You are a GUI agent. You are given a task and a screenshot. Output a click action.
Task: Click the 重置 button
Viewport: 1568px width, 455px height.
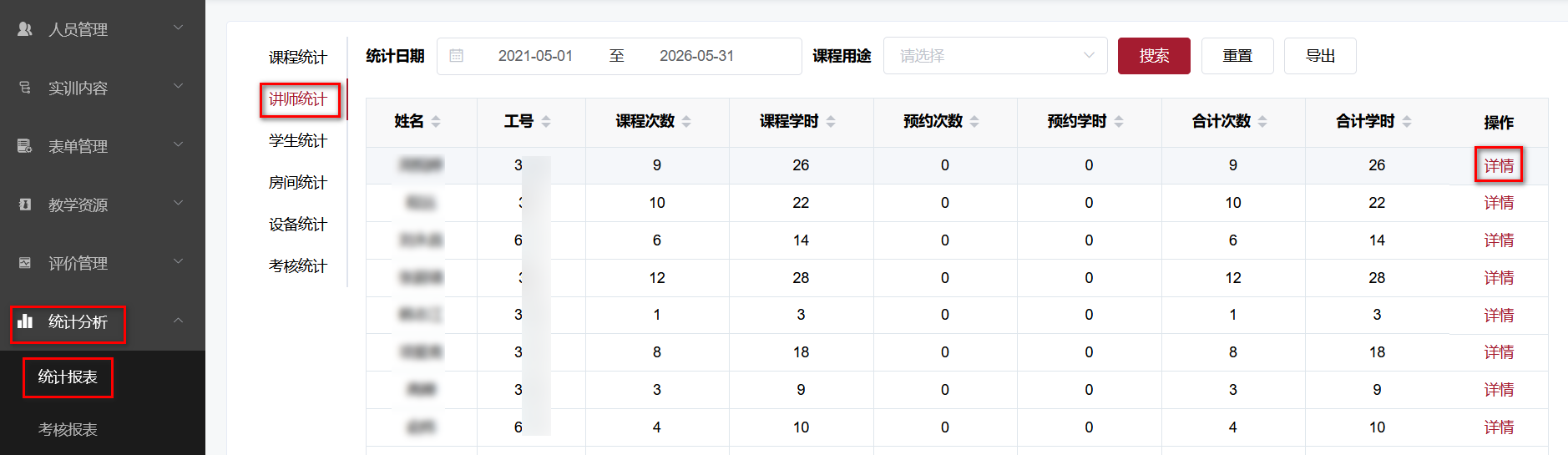point(1237,56)
